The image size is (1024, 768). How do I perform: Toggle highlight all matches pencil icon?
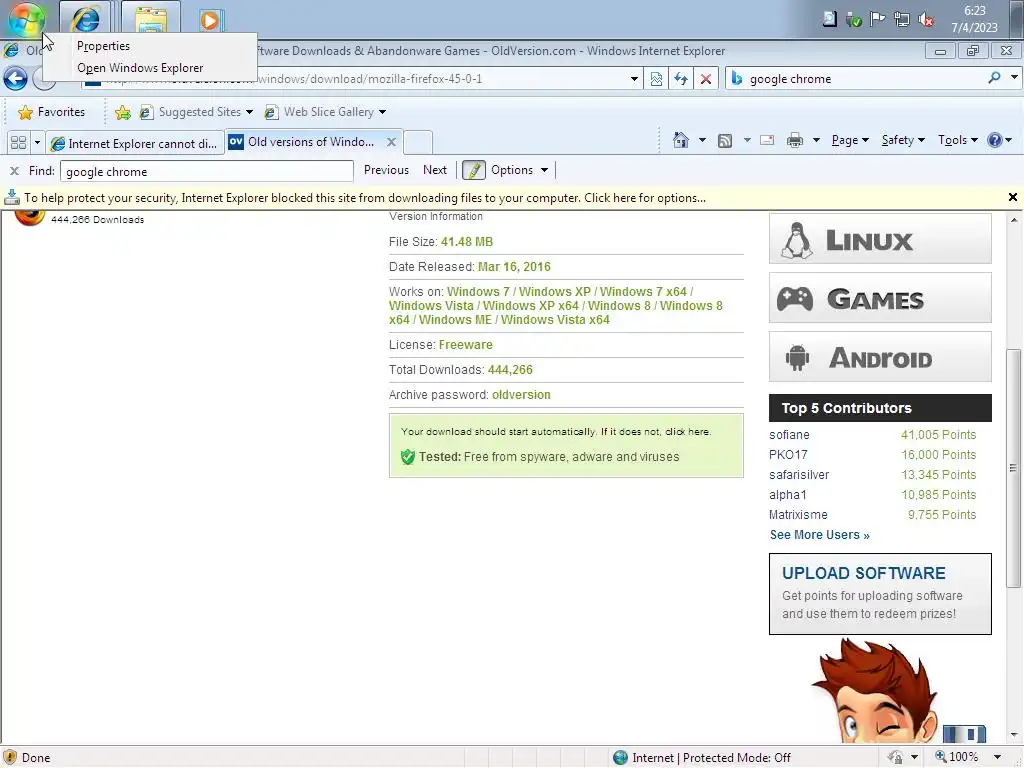point(473,170)
